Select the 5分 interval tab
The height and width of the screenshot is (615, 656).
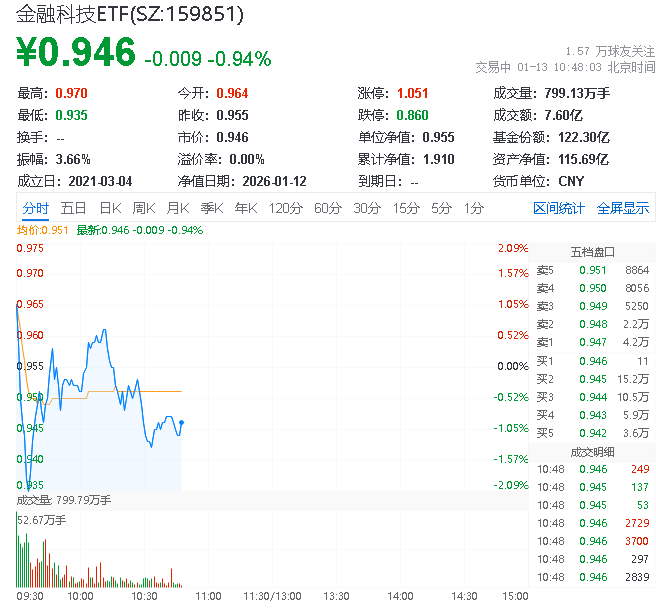coord(441,208)
